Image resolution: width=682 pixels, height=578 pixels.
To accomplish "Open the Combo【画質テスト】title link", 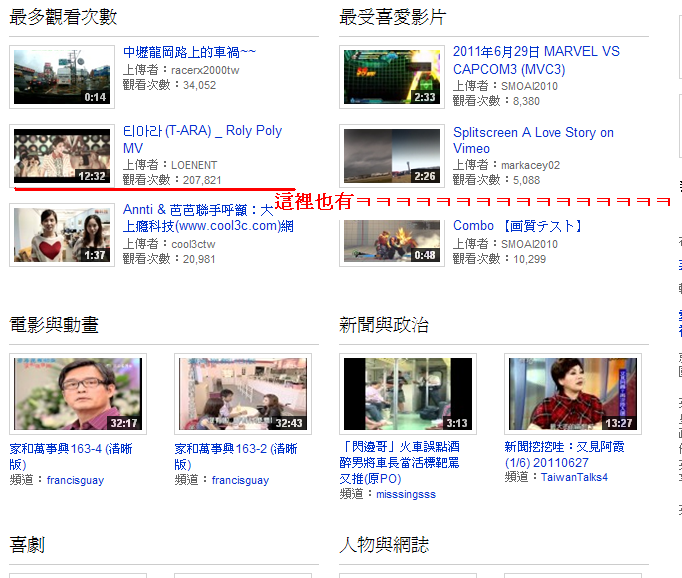I will [518, 226].
